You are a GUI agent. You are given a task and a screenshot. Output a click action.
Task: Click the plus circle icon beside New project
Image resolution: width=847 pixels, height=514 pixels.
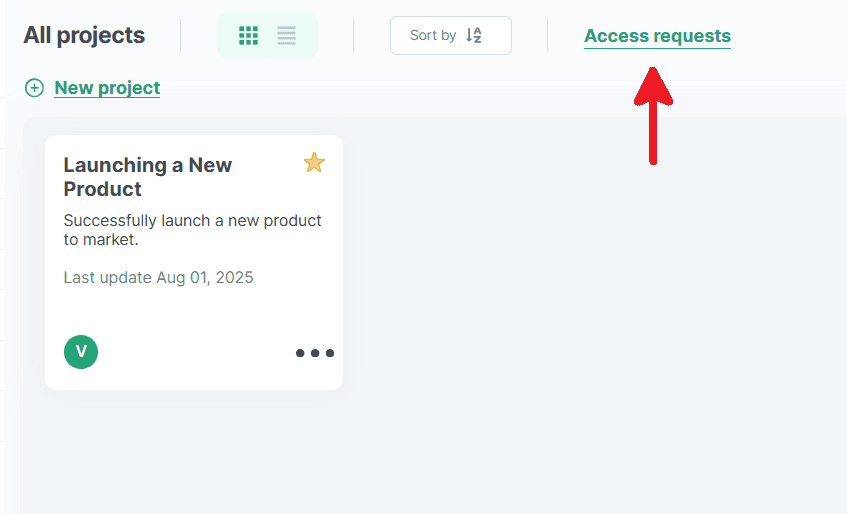34,88
